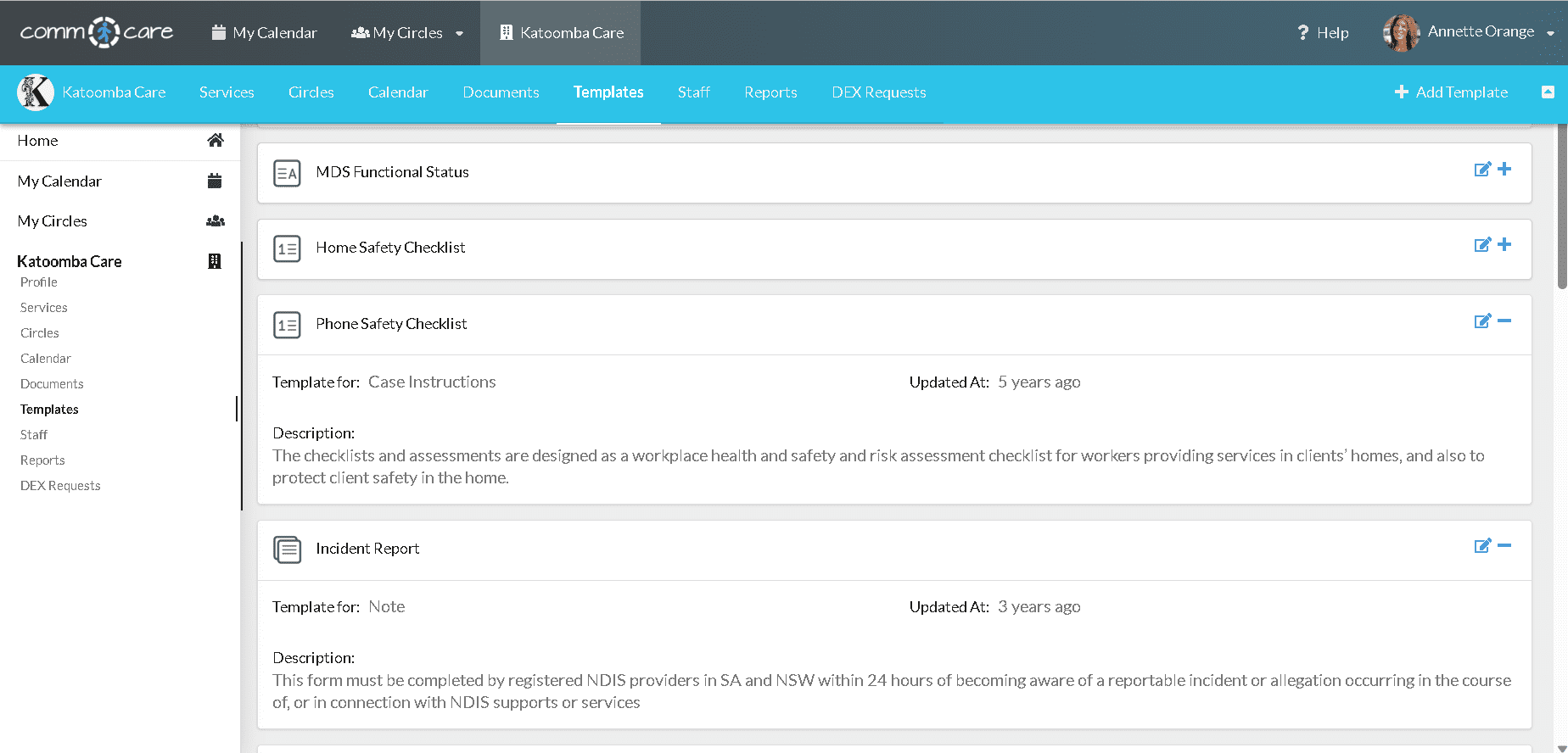Expand the MDS Functional Status template
This screenshot has height=753, width=1568.
(x=1504, y=170)
